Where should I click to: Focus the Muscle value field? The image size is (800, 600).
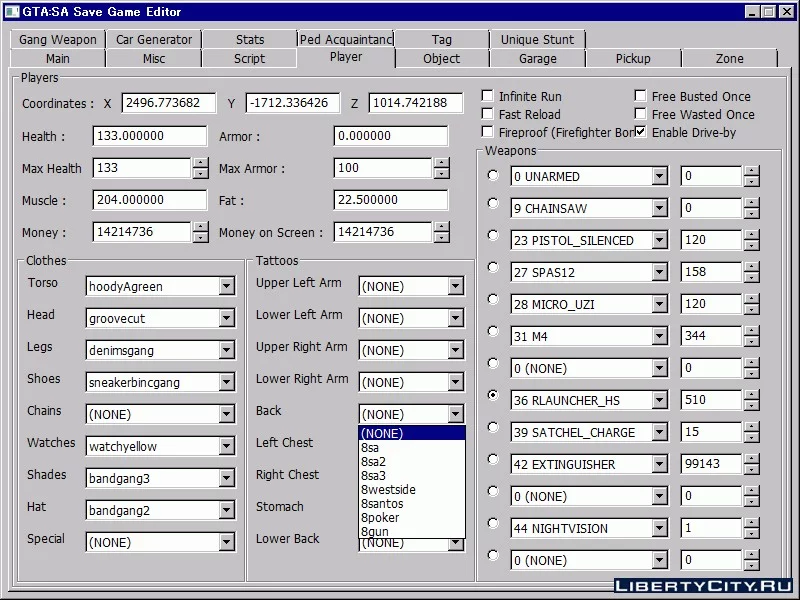tap(150, 199)
